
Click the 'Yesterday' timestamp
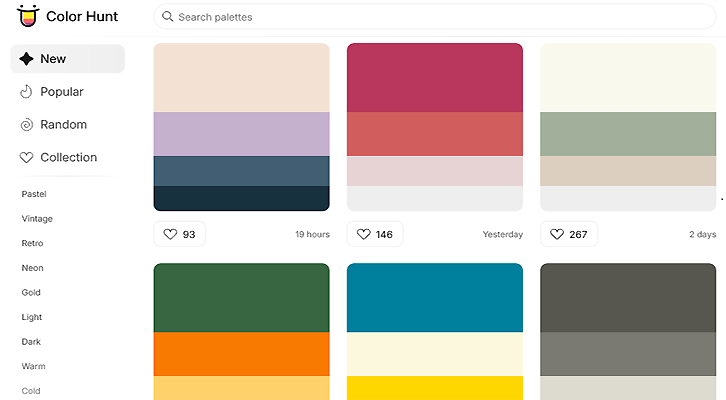(x=502, y=234)
